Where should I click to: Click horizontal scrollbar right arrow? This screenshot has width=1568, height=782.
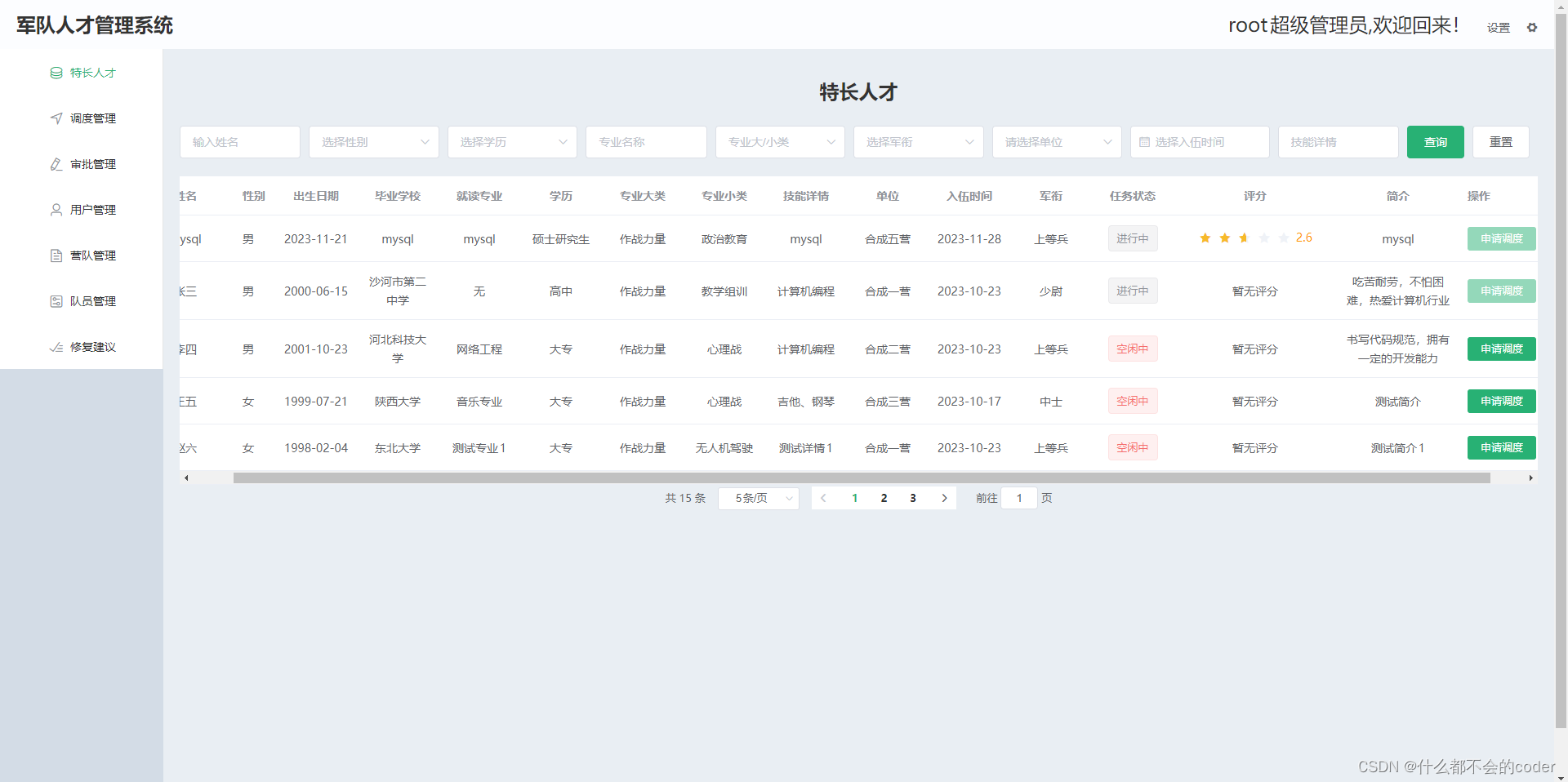pos(1530,478)
